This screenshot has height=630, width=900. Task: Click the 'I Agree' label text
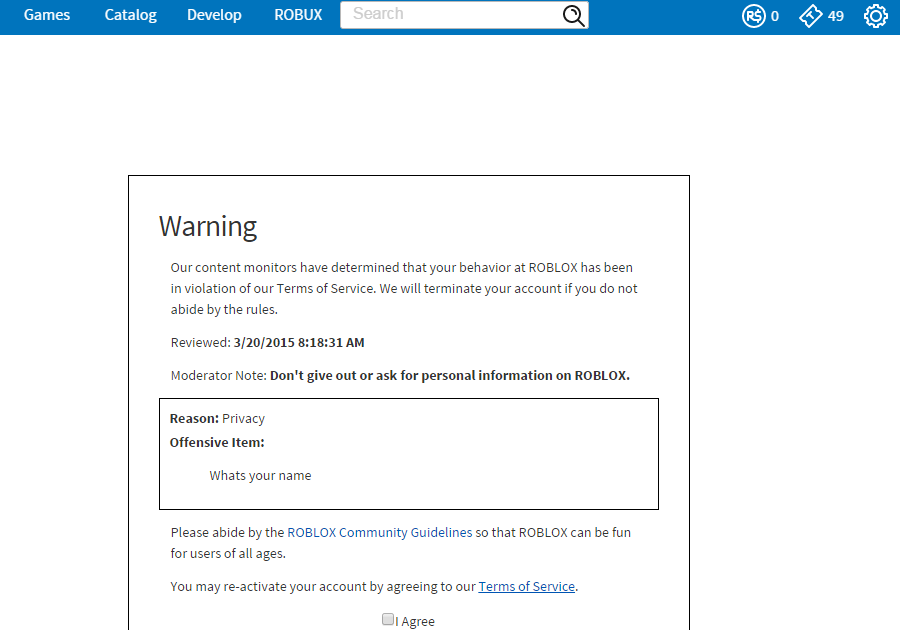point(414,621)
